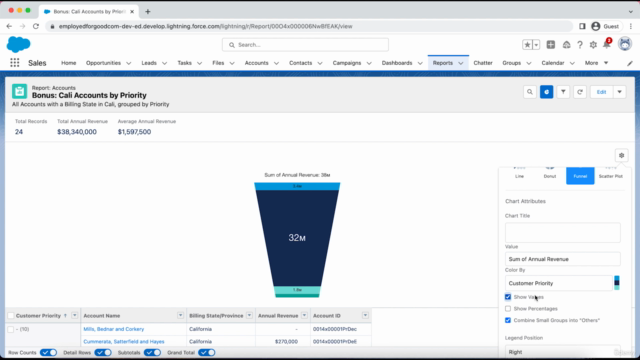Toggle the Detail Rows switch

(103, 353)
